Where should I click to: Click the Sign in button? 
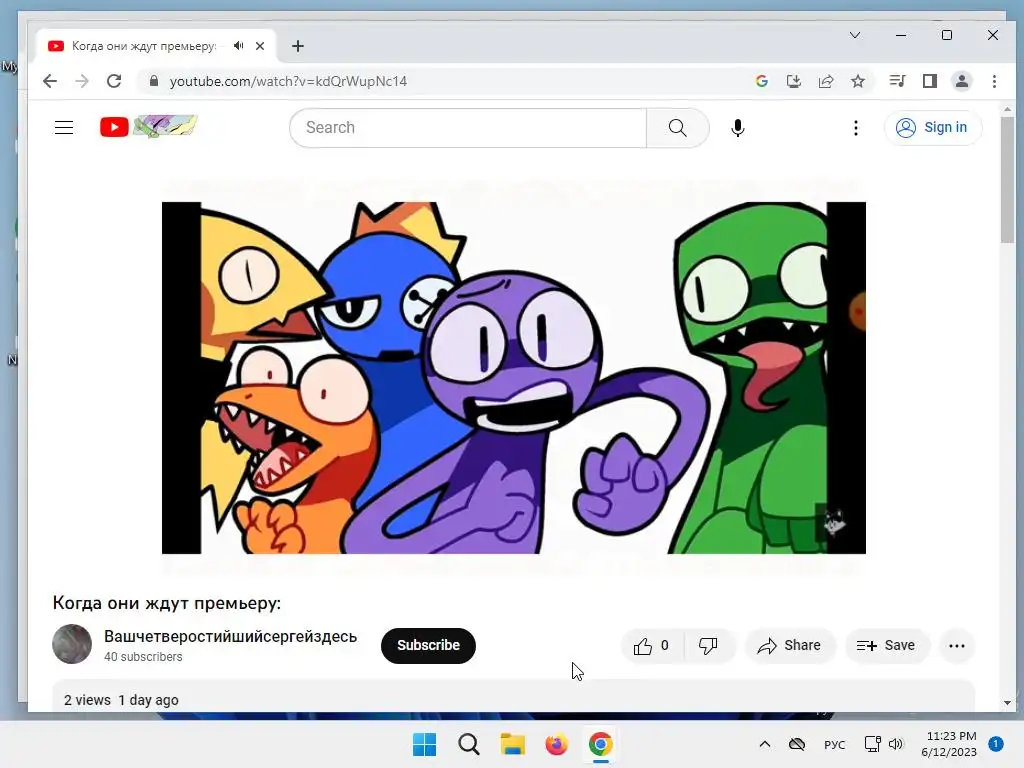click(932, 127)
